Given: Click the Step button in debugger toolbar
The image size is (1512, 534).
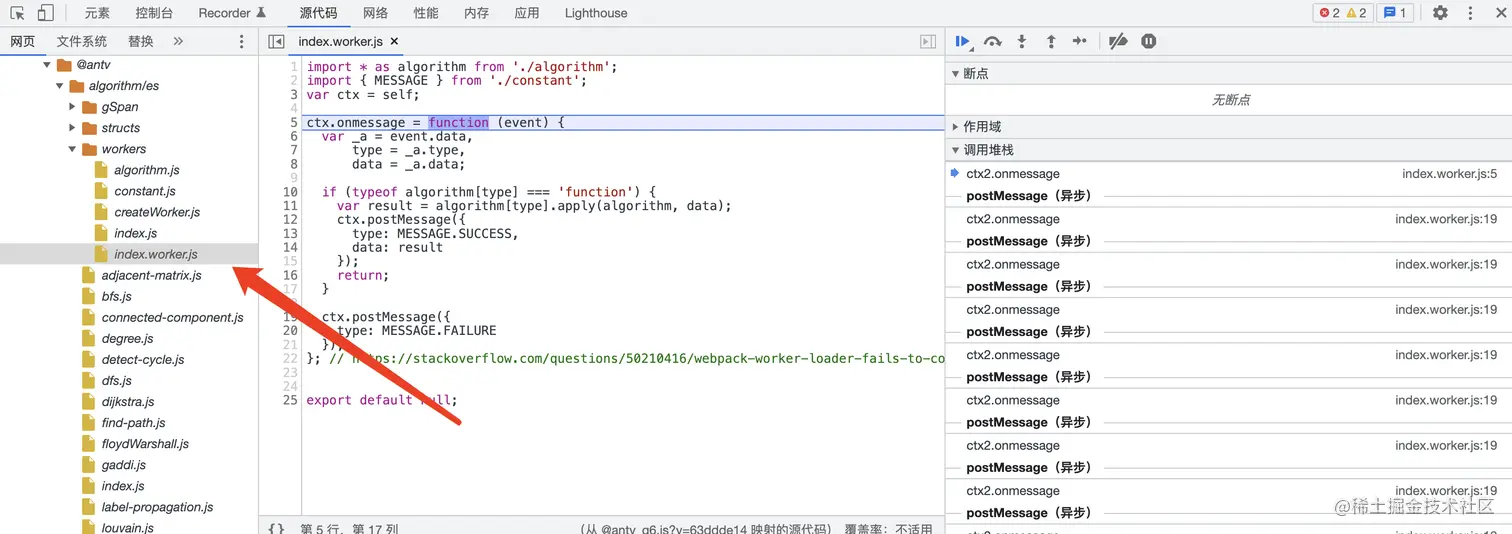Looking at the screenshot, I should [x=1080, y=41].
